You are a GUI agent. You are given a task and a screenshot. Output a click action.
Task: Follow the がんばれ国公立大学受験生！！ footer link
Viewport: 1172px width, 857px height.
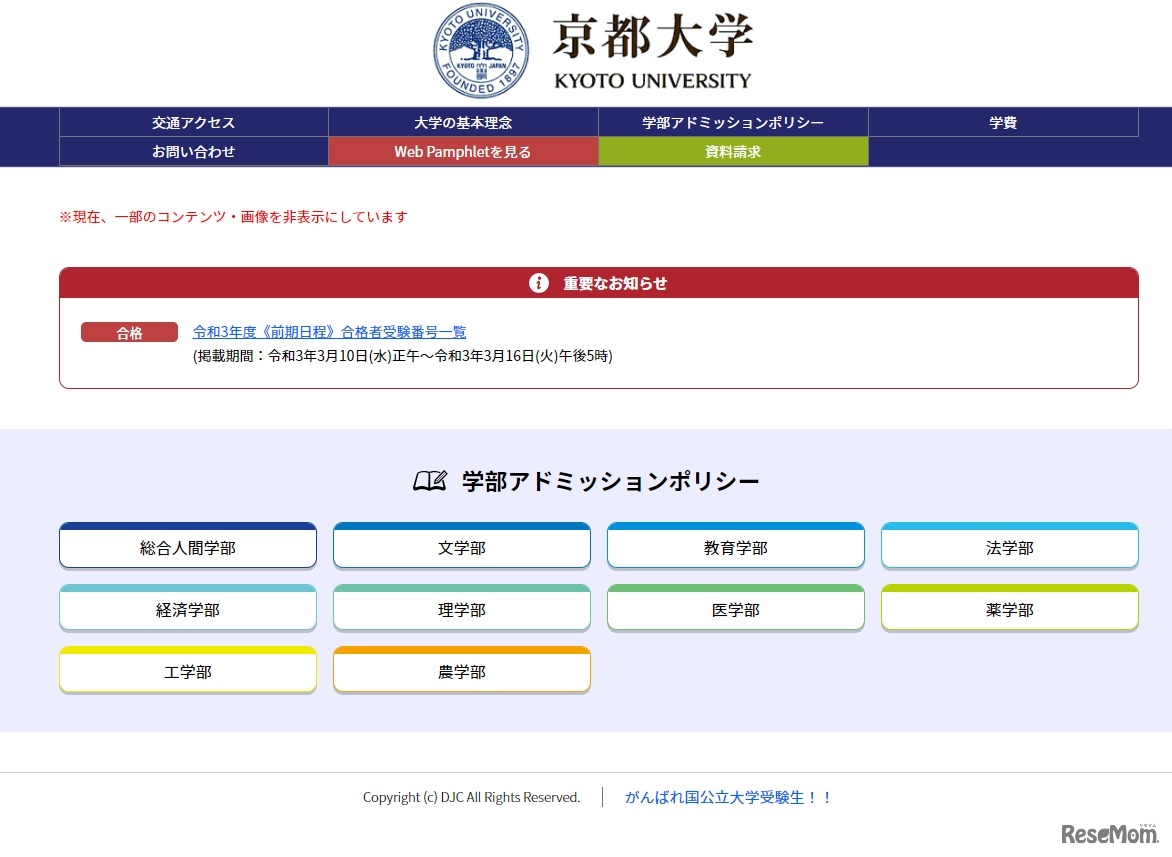(728, 797)
